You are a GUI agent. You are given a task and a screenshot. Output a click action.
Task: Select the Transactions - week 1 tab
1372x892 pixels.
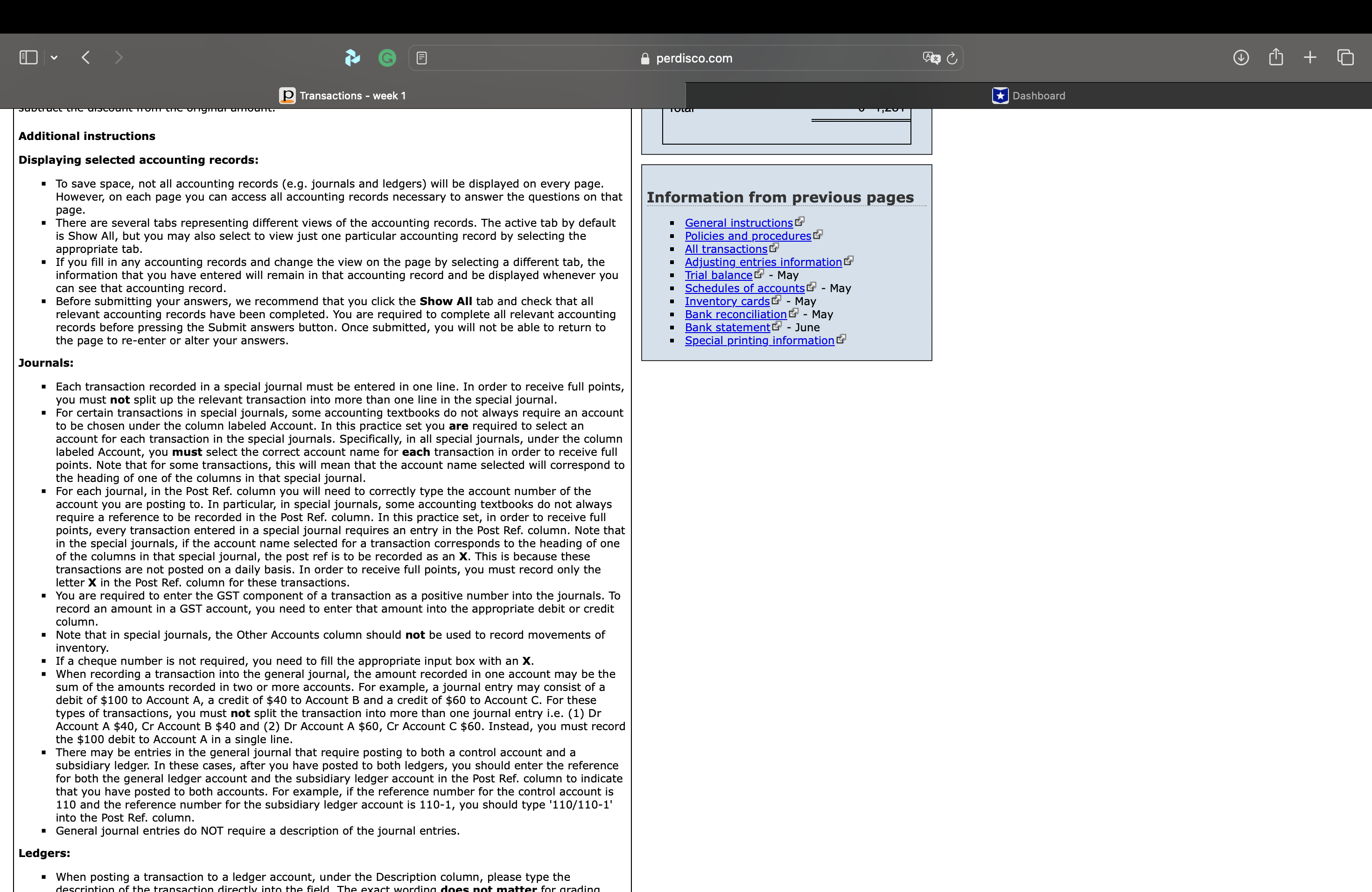(x=343, y=96)
